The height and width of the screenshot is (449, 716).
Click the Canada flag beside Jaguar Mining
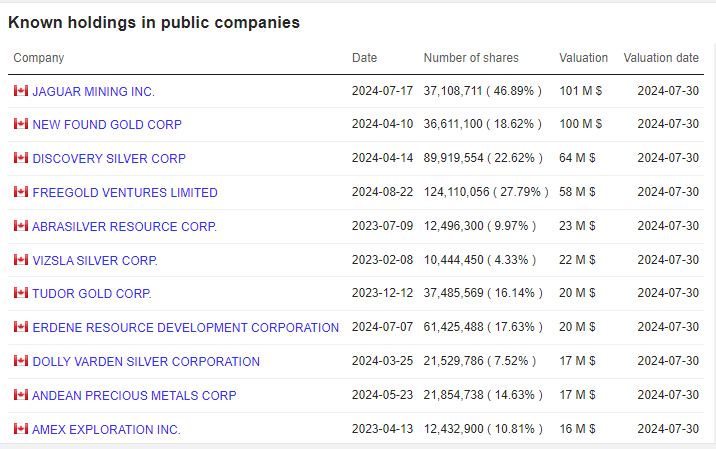click(x=21, y=90)
